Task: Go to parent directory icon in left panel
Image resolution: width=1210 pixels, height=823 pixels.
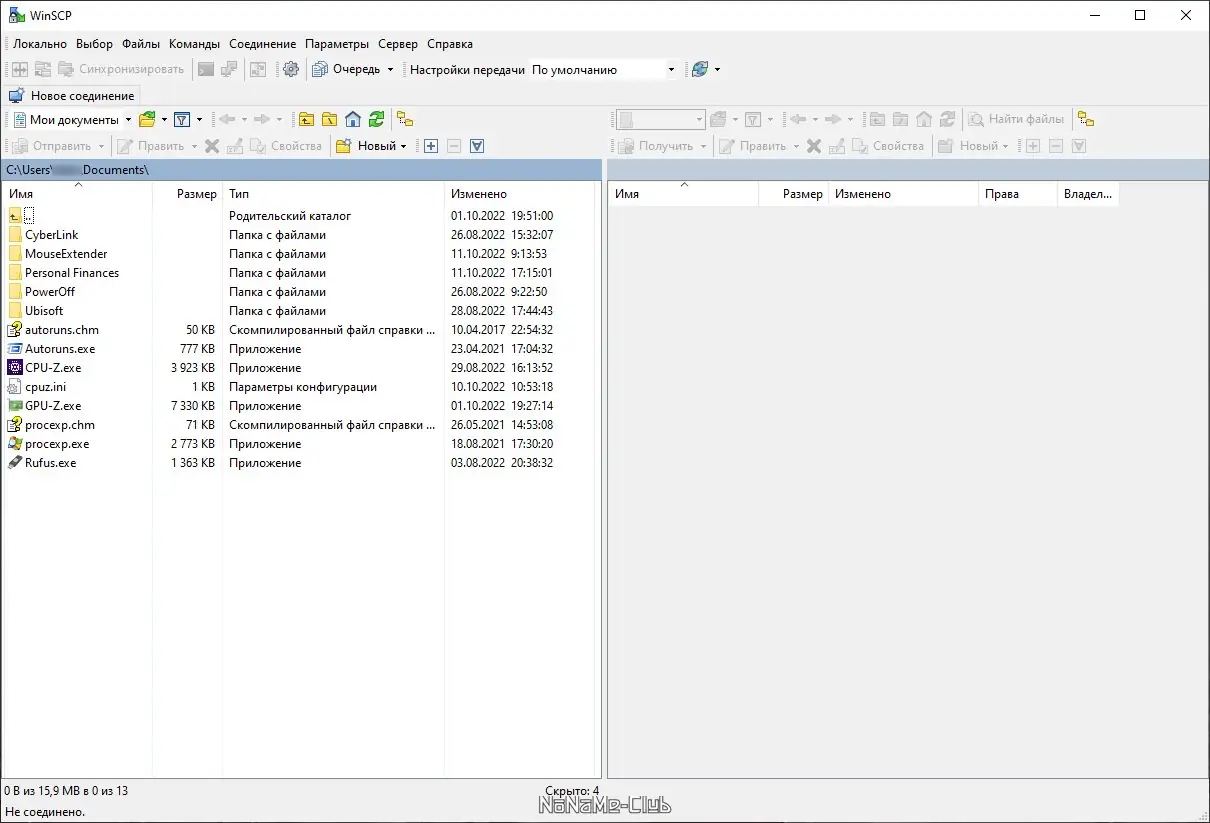Action: pos(306,119)
